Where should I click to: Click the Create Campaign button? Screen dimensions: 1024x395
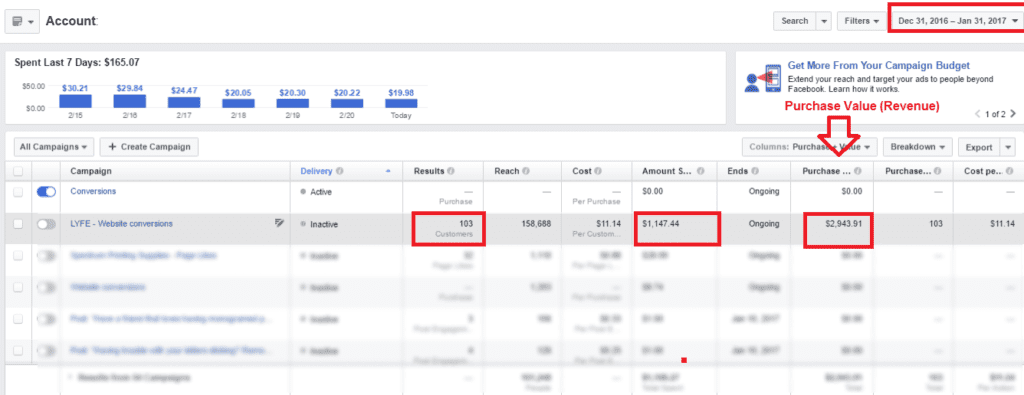click(x=149, y=147)
